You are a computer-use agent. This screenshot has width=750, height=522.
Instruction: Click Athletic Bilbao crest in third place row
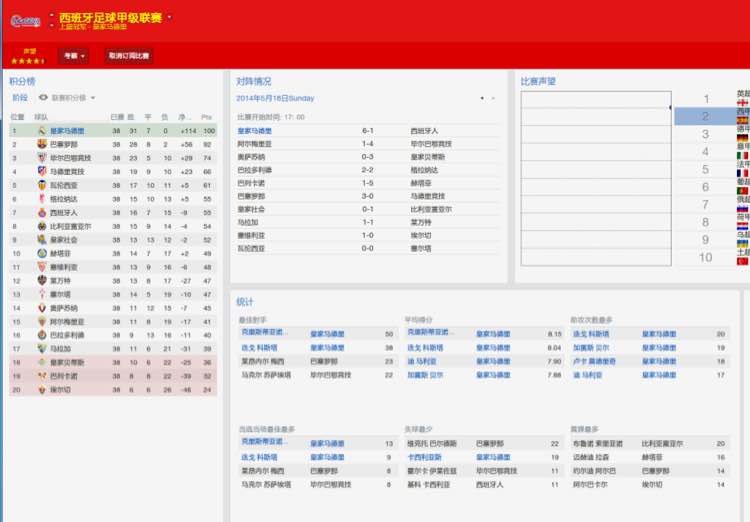[x=42, y=157]
